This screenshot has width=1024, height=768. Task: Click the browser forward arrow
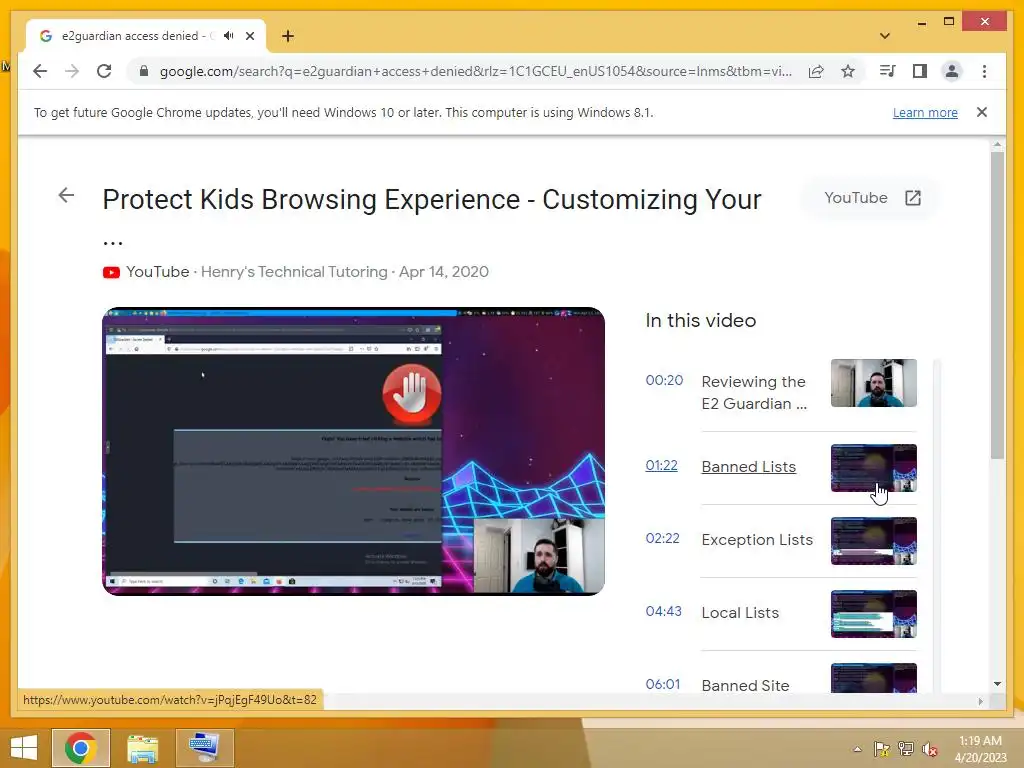[x=72, y=71]
